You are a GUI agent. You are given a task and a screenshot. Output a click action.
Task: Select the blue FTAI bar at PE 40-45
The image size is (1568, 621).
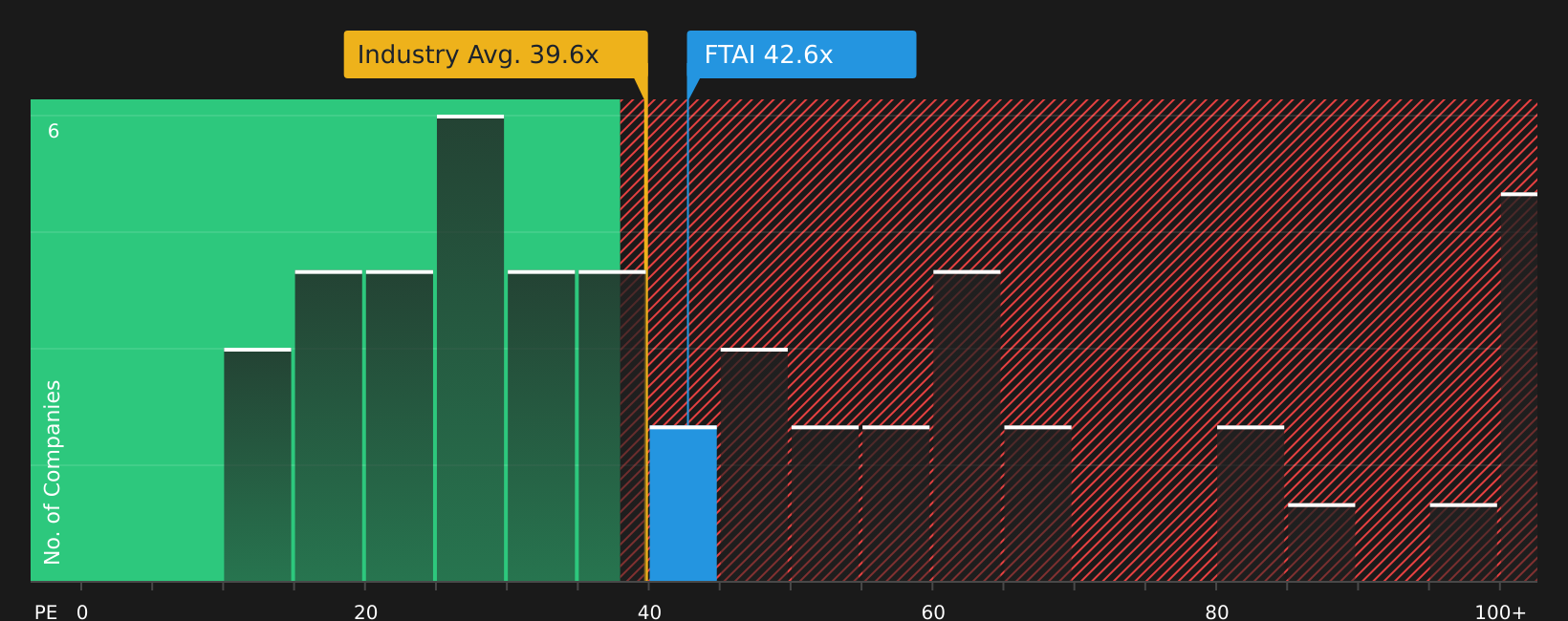pyautogui.click(x=684, y=503)
